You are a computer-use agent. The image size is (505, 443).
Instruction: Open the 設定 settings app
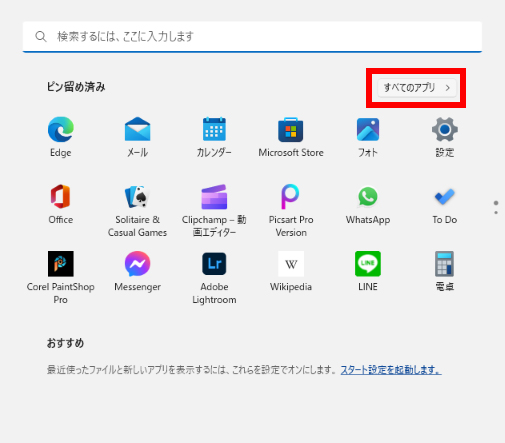tap(445, 137)
